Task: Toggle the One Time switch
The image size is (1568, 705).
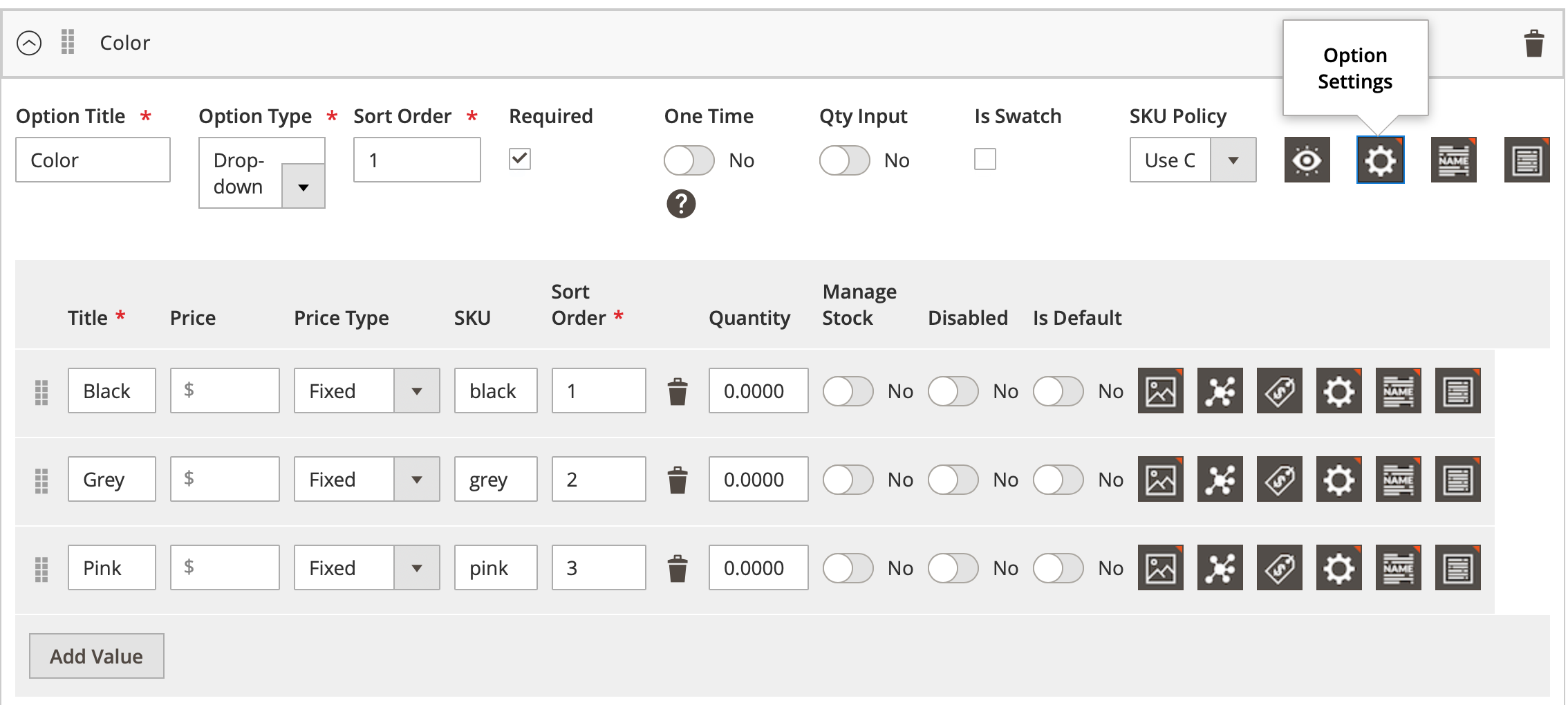Action: pos(689,160)
